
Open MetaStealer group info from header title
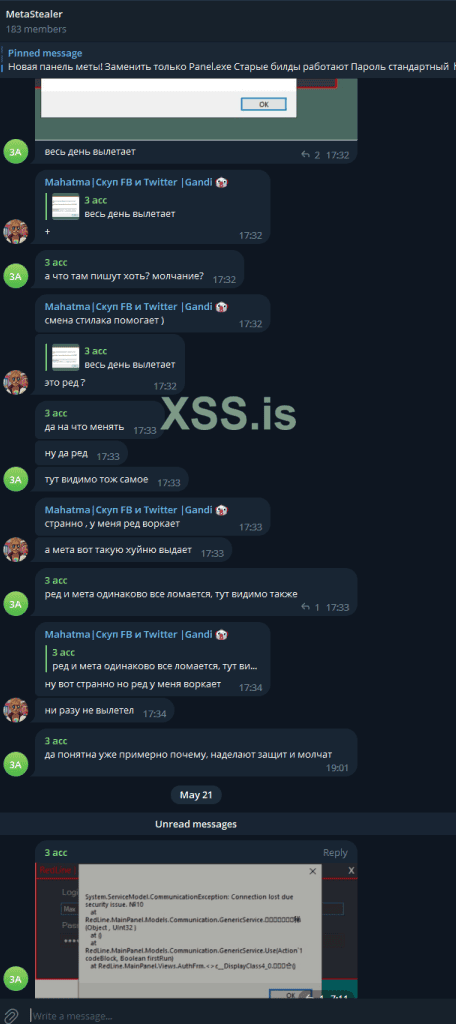click(34, 14)
